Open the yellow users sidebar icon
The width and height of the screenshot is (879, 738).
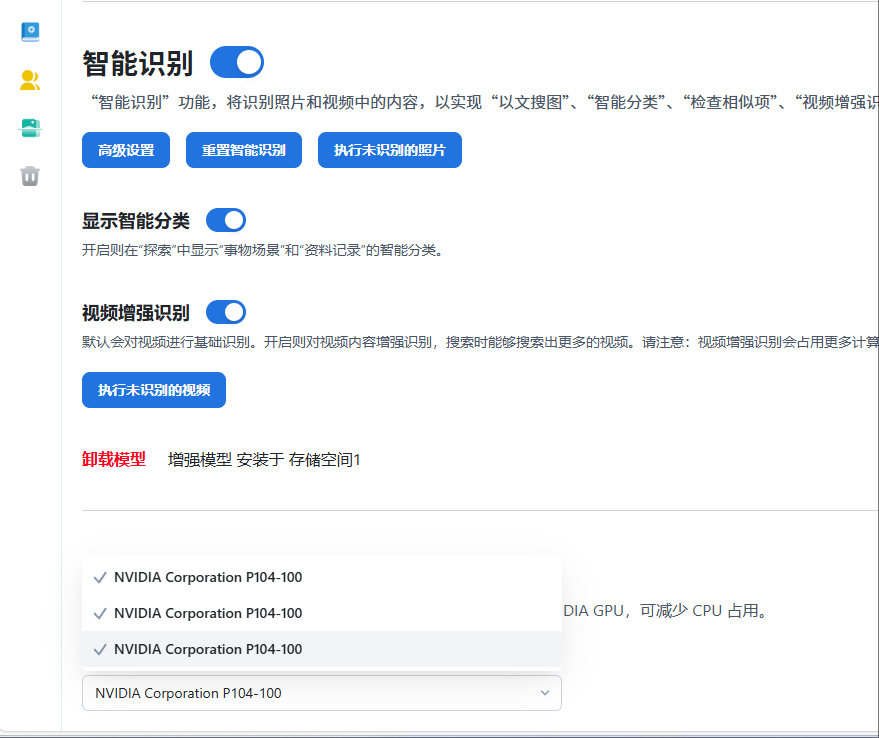30,80
